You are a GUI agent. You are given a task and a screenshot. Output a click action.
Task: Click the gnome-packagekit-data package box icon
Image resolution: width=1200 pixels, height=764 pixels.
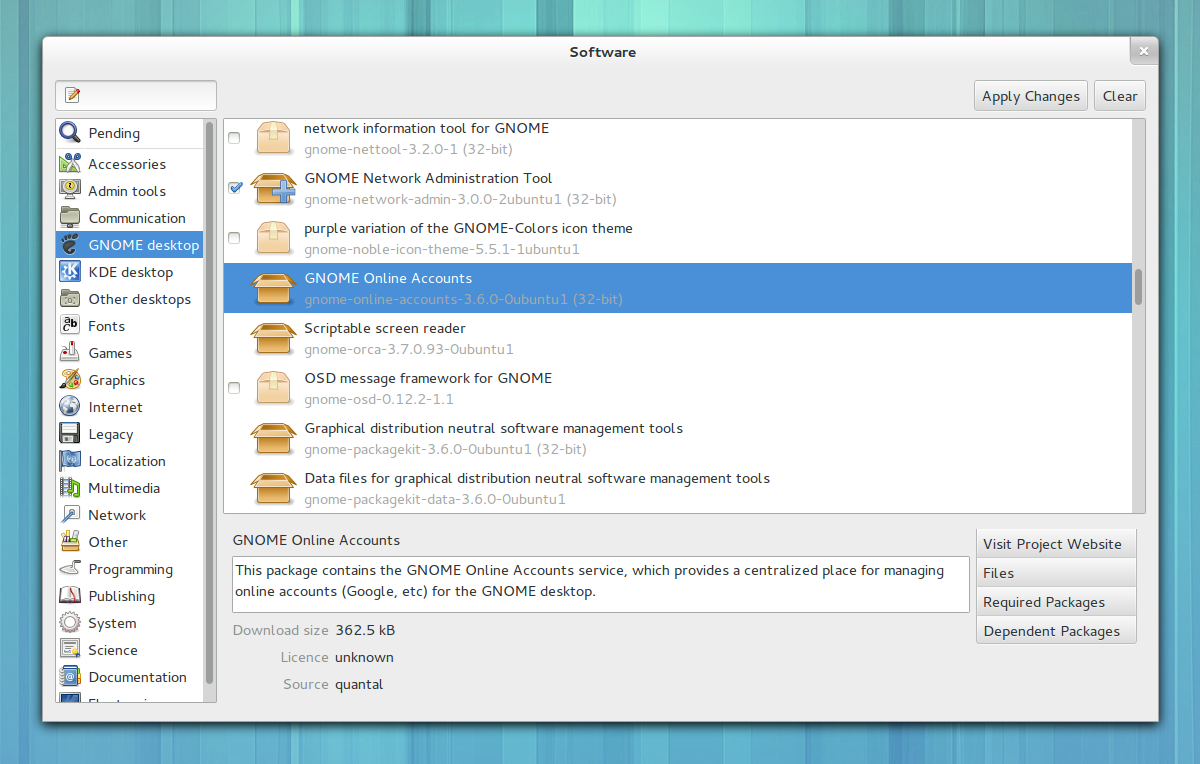click(274, 488)
